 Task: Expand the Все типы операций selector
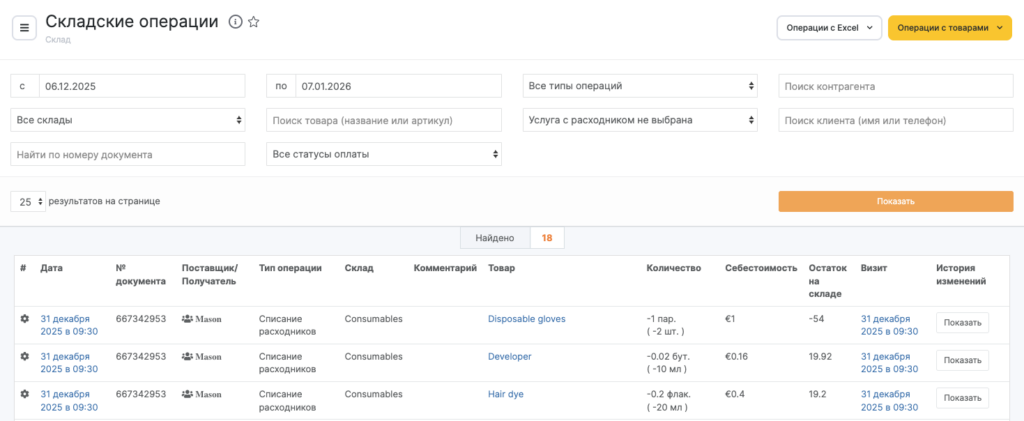[x=641, y=86]
